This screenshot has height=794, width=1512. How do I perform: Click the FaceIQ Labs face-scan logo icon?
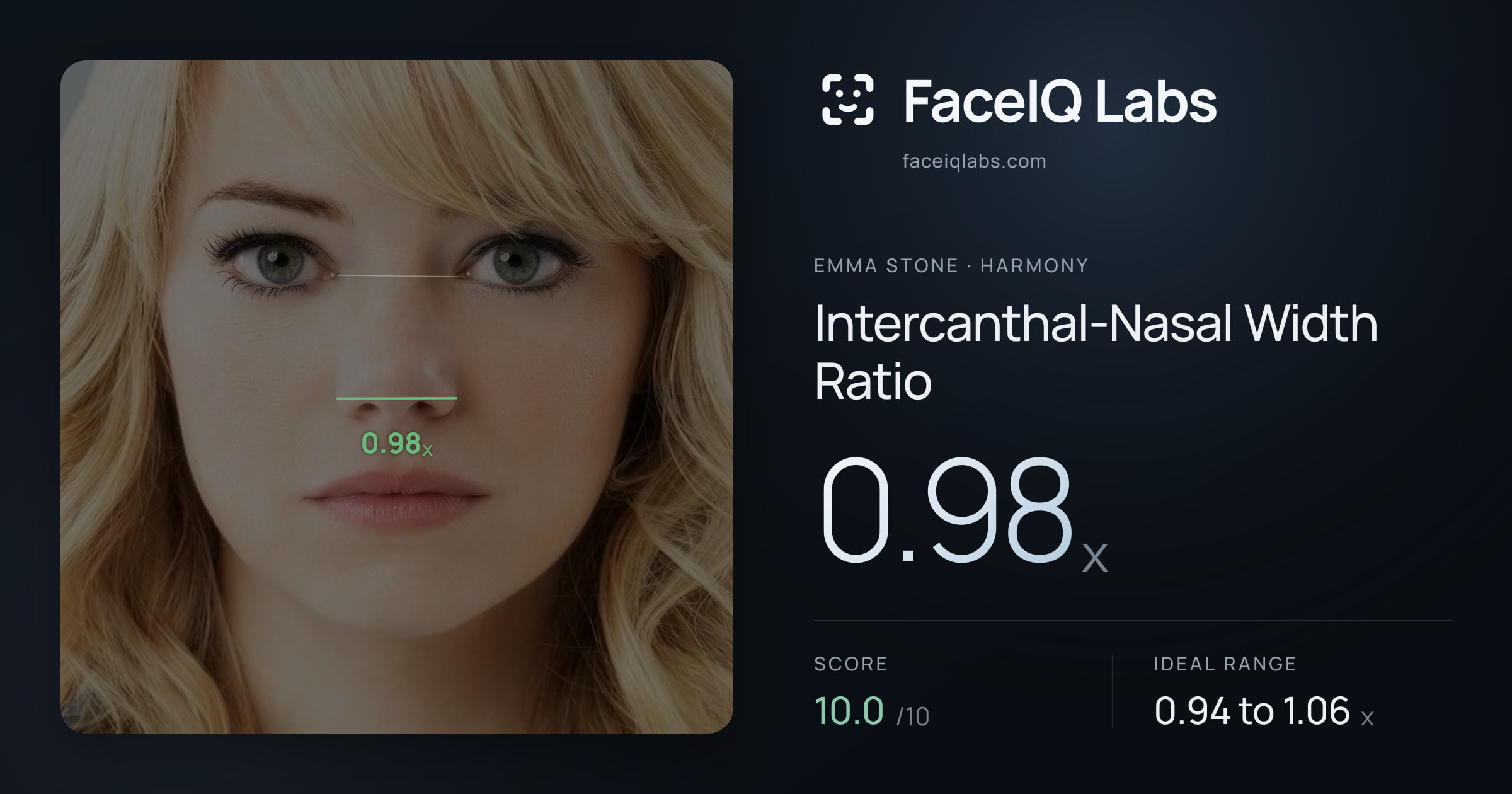(847, 100)
